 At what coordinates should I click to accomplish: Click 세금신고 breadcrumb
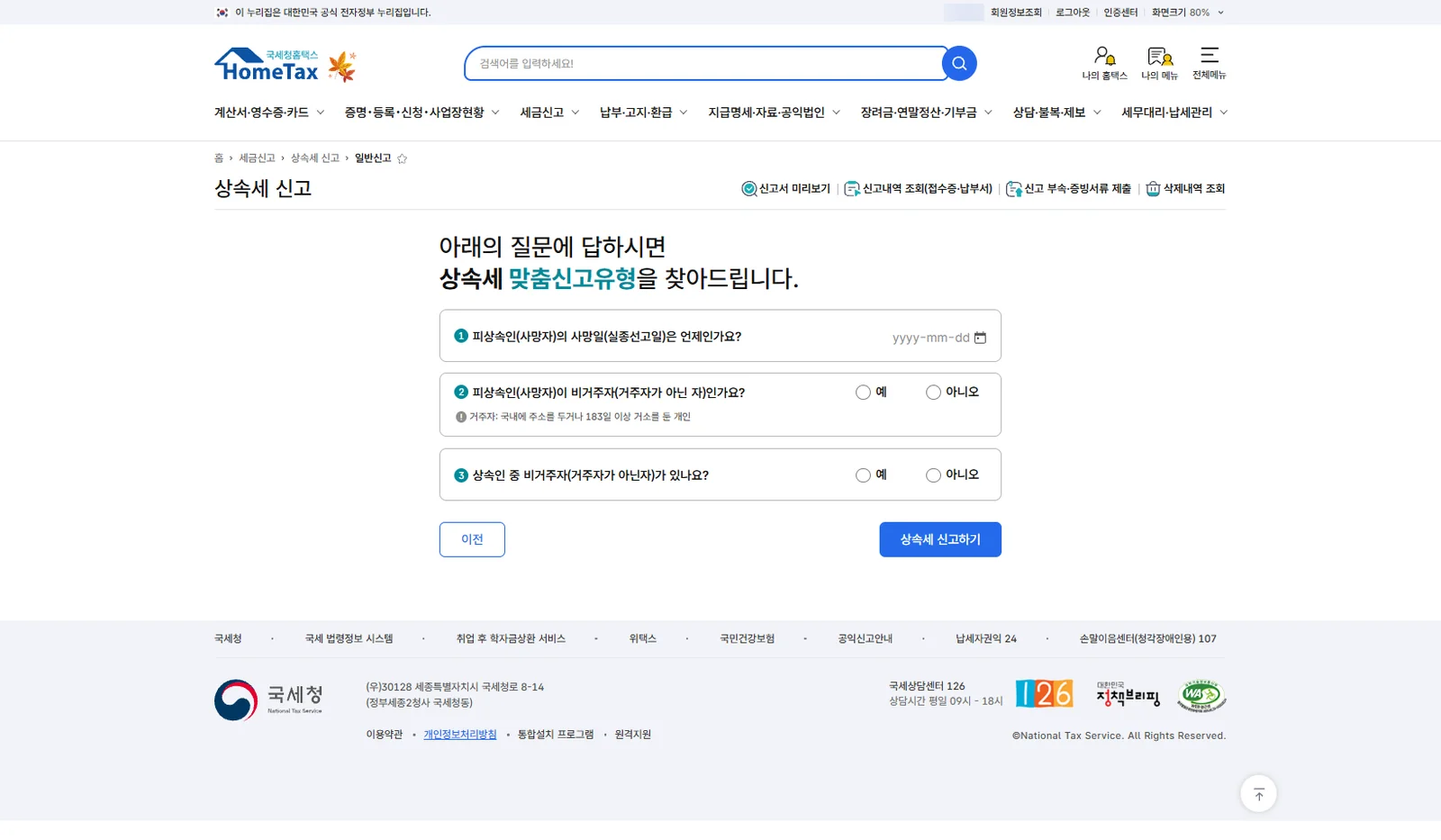point(257,158)
